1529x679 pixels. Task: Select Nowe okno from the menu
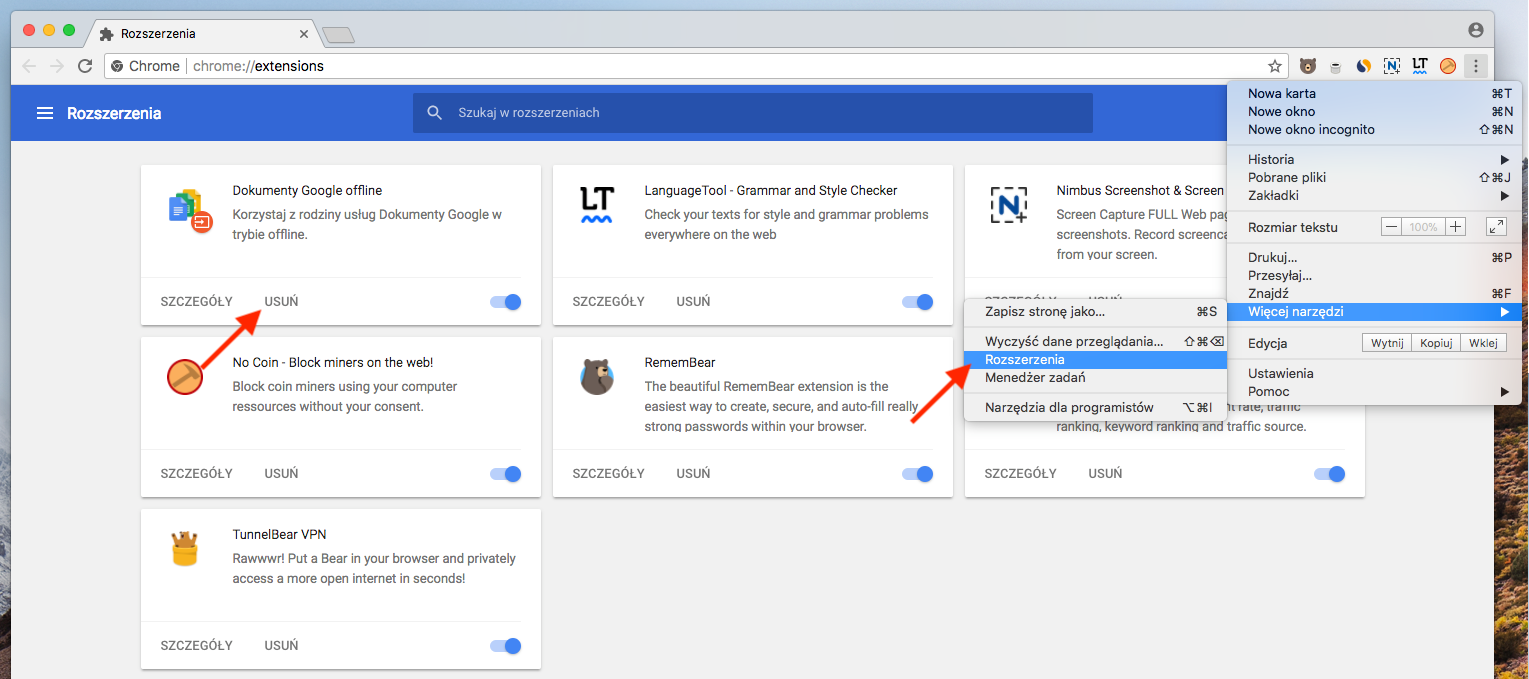pyautogui.click(x=1375, y=111)
